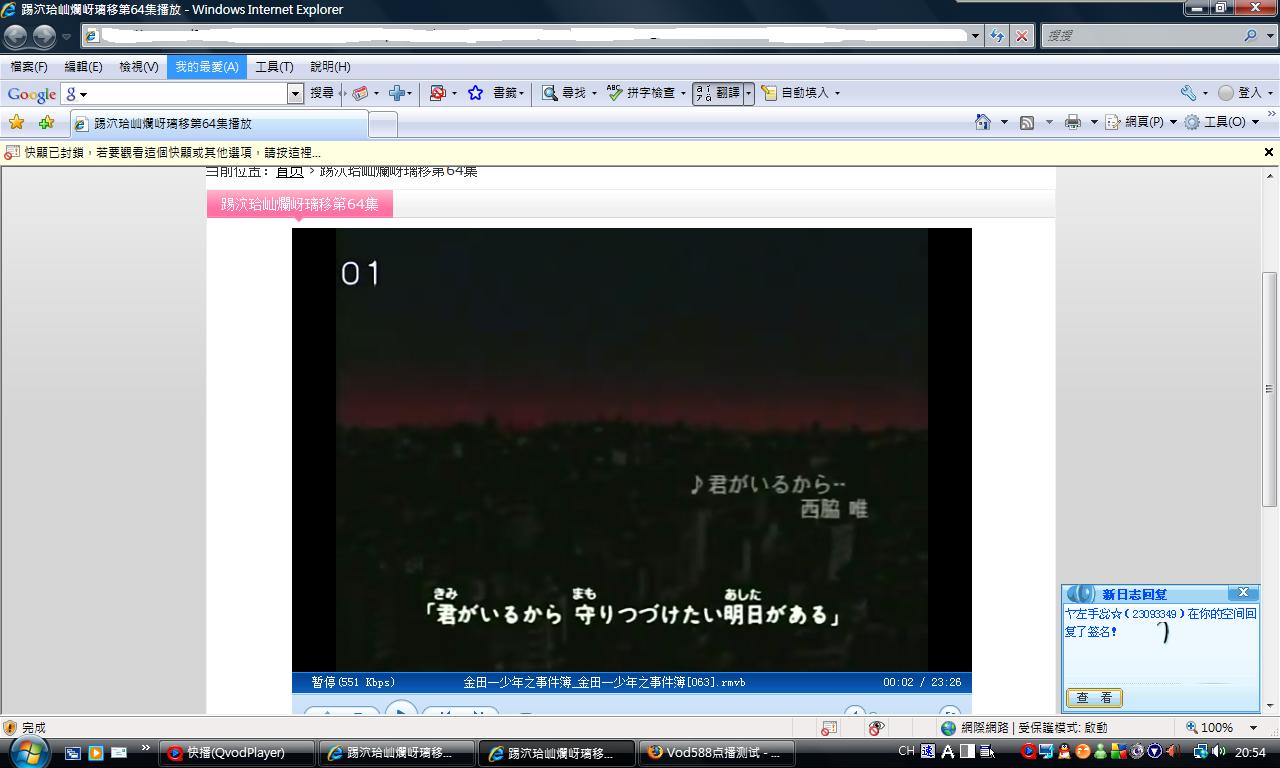The height and width of the screenshot is (768, 1280).
Task: Click the 暂停(551 Kbps) player status text
Action: tap(353, 682)
